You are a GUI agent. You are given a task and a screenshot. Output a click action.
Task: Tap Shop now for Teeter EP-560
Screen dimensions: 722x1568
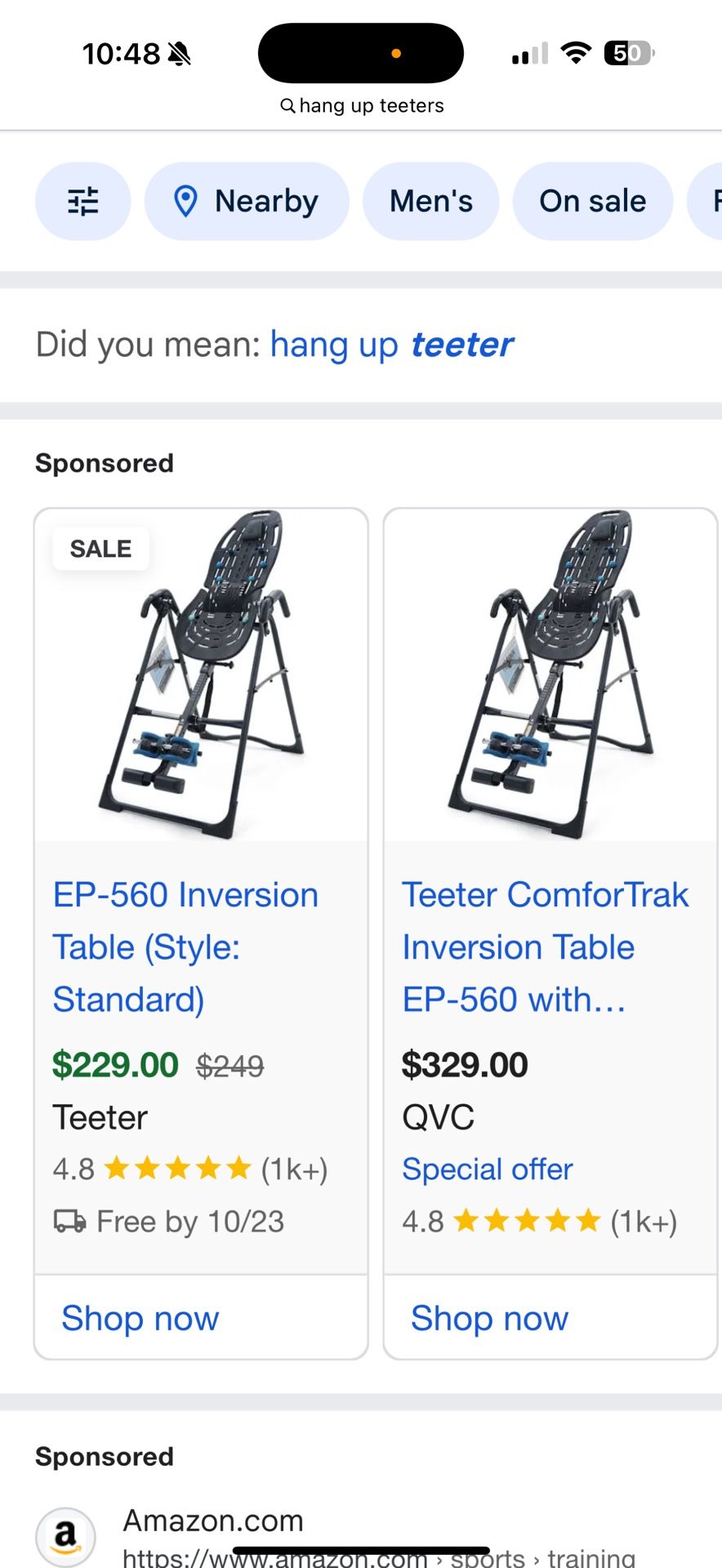pyautogui.click(x=140, y=1318)
